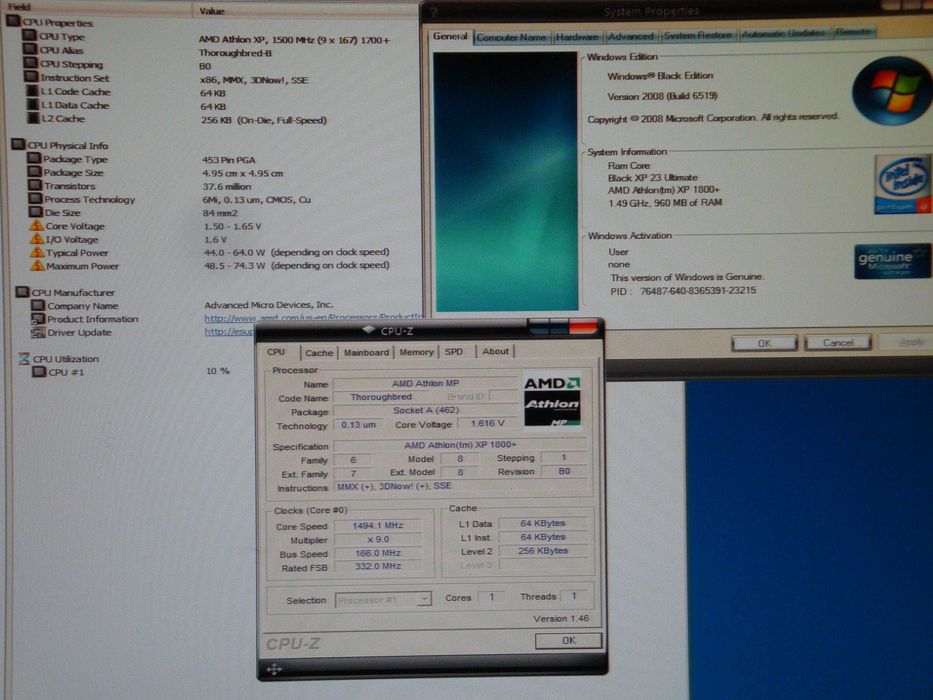Select the CPU Physical Info section header
Image resolution: width=933 pixels, height=700 pixels.
click(67, 145)
